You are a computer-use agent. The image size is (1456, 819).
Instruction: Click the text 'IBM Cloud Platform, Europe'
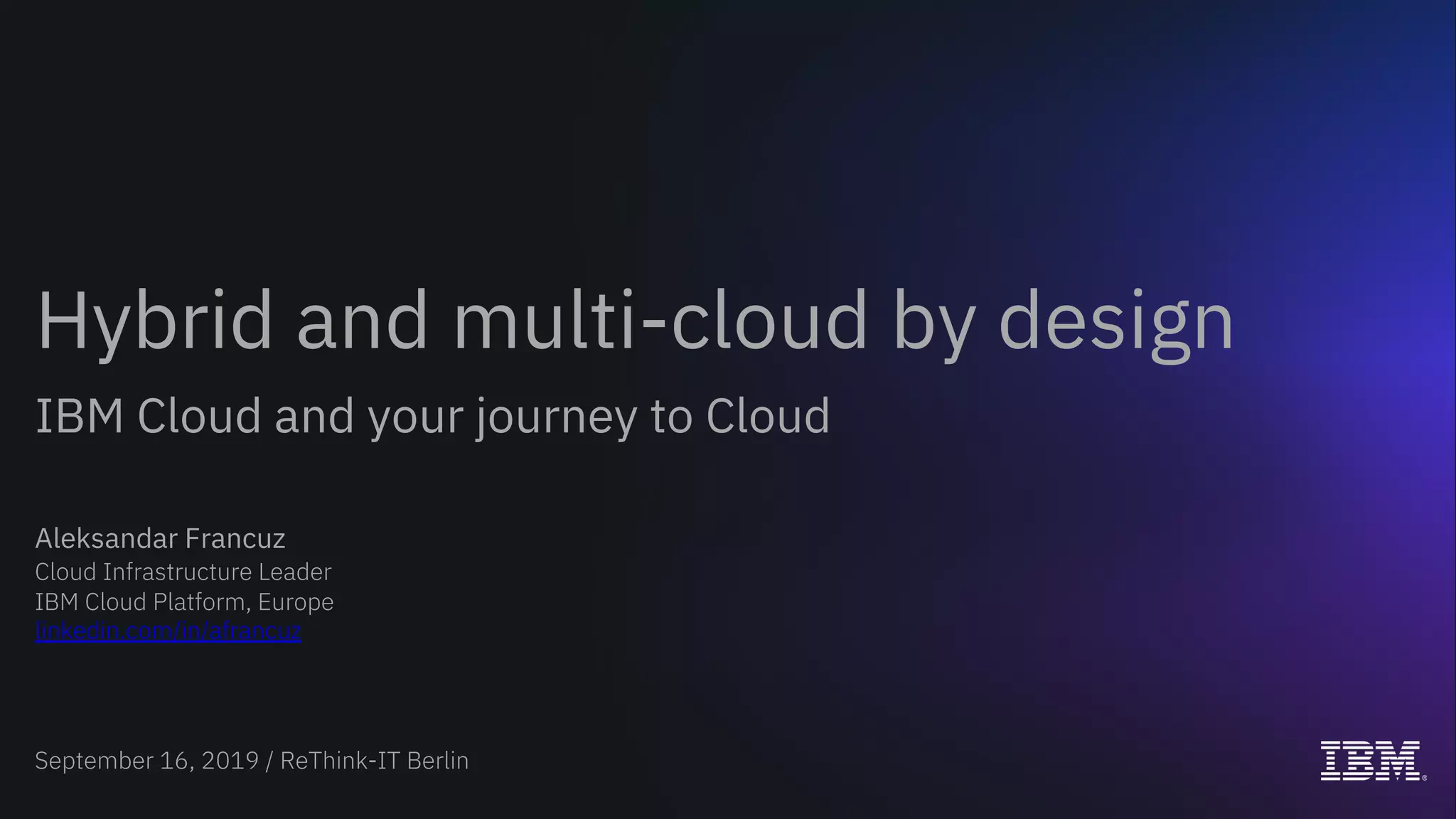coord(184,603)
